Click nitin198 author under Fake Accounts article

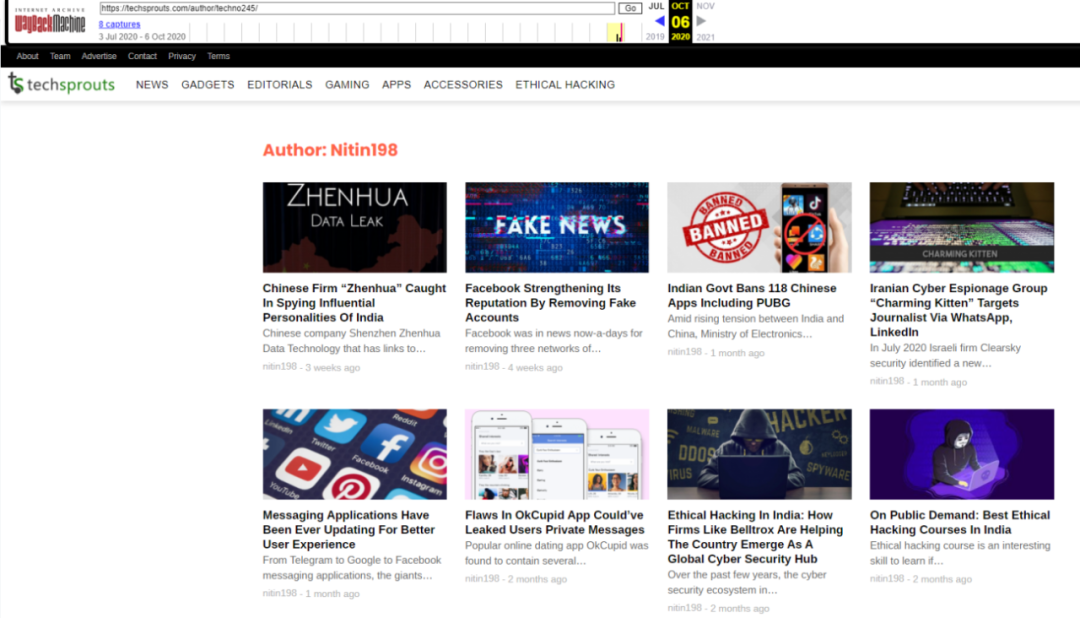[481, 367]
